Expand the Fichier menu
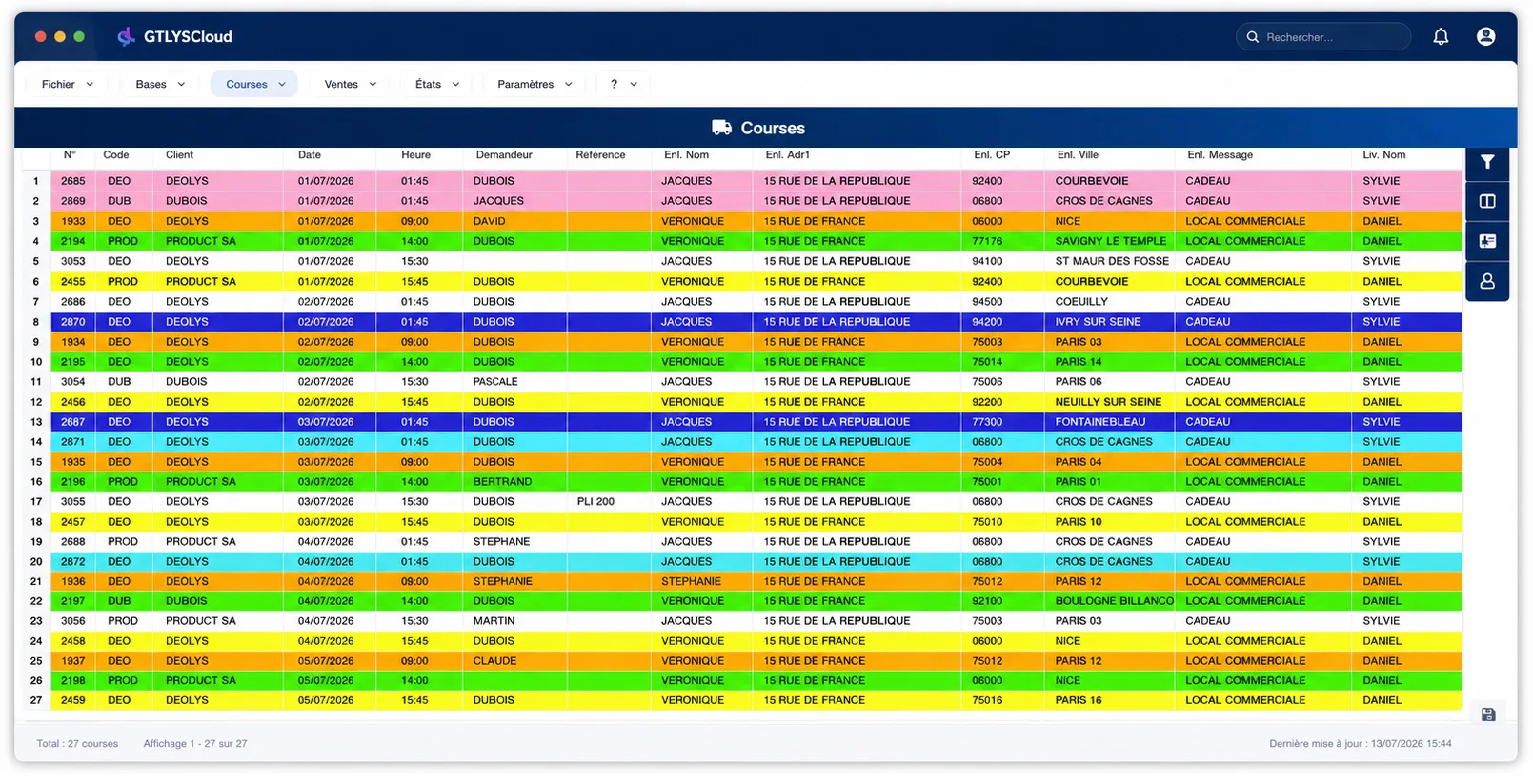 (68, 84)
